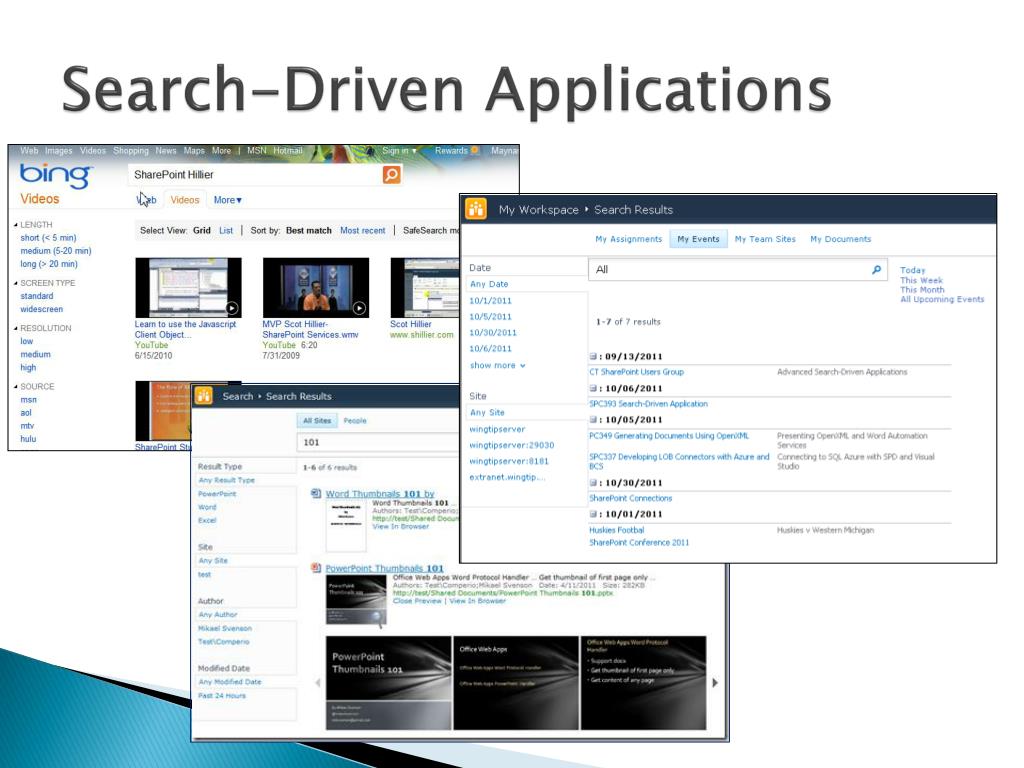Click the Word document icon beside Word Thumbnails 101
The width and height of the screenshot is (1024, 768).
click(x=316, y=494)
